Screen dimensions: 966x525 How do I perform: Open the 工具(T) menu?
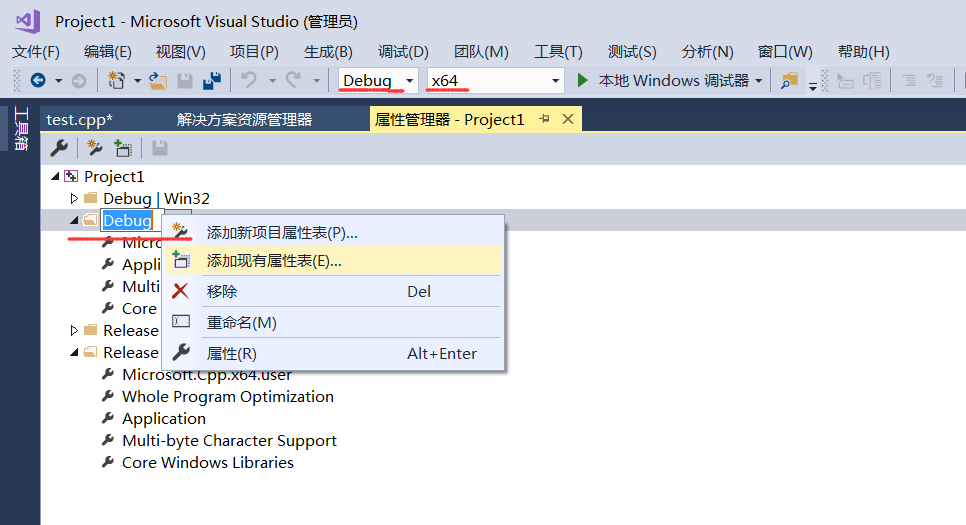(x=558, y=52)
